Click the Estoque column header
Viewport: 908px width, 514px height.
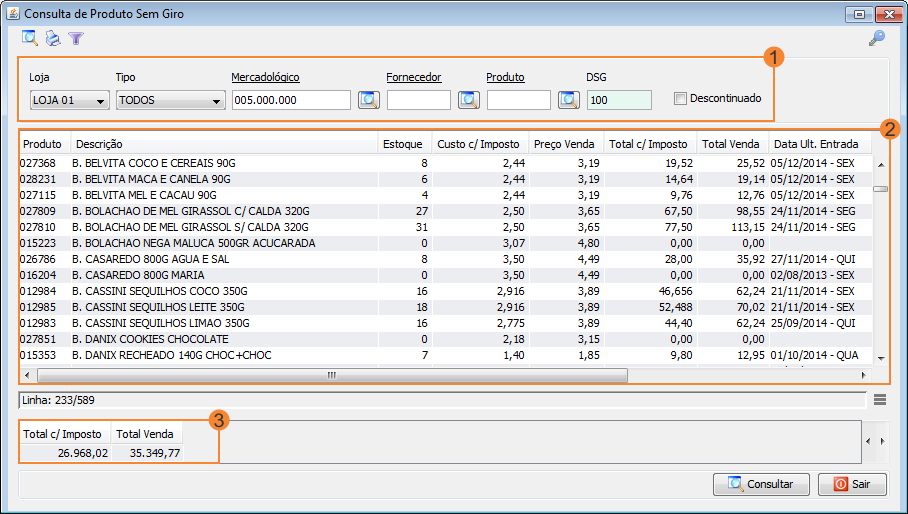[x=403, y=144]
